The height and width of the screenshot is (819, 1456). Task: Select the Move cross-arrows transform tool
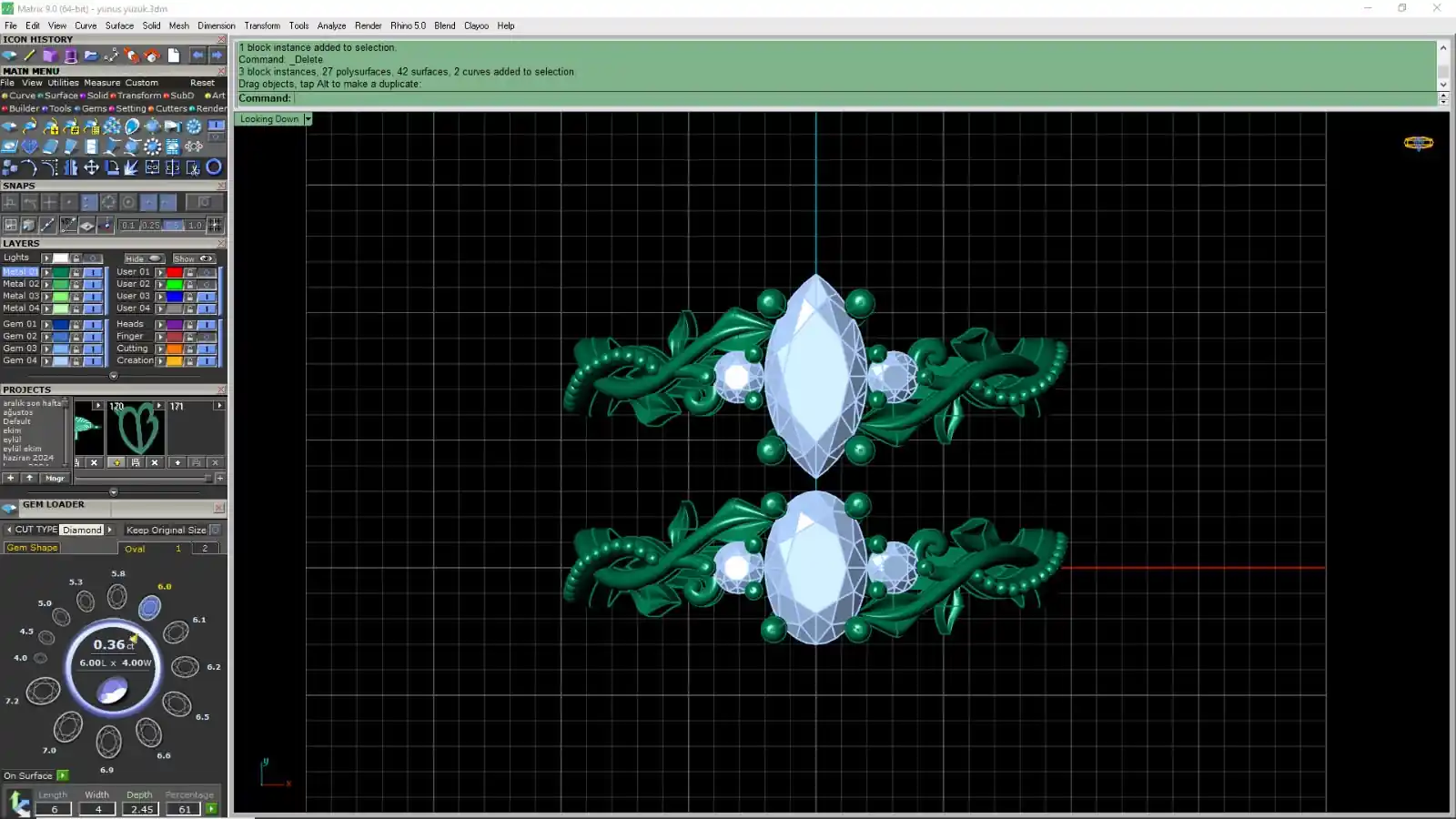[x=91, y=167]
